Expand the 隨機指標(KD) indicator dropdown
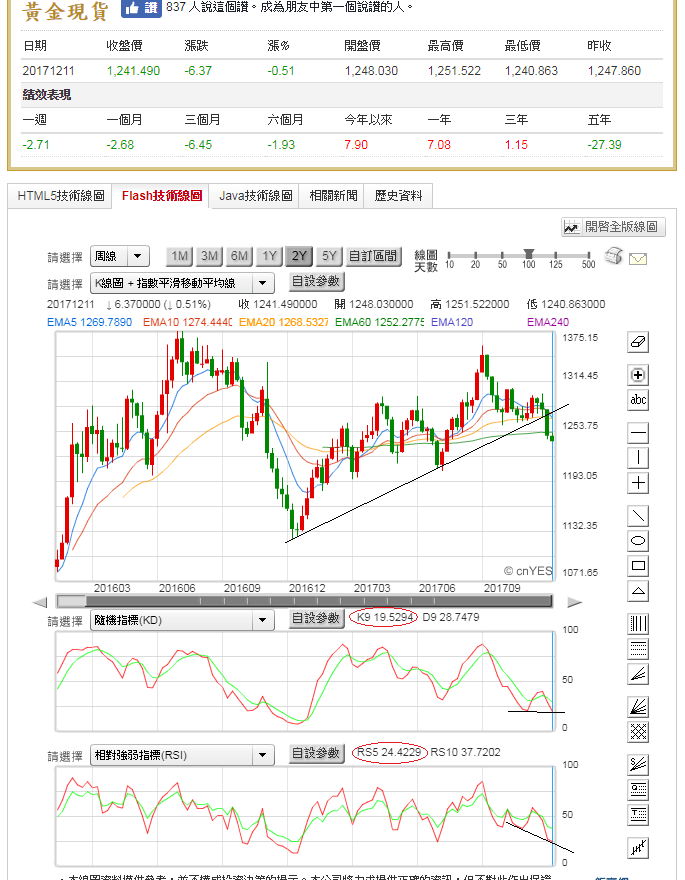685x880 pixels. (182, 620)
